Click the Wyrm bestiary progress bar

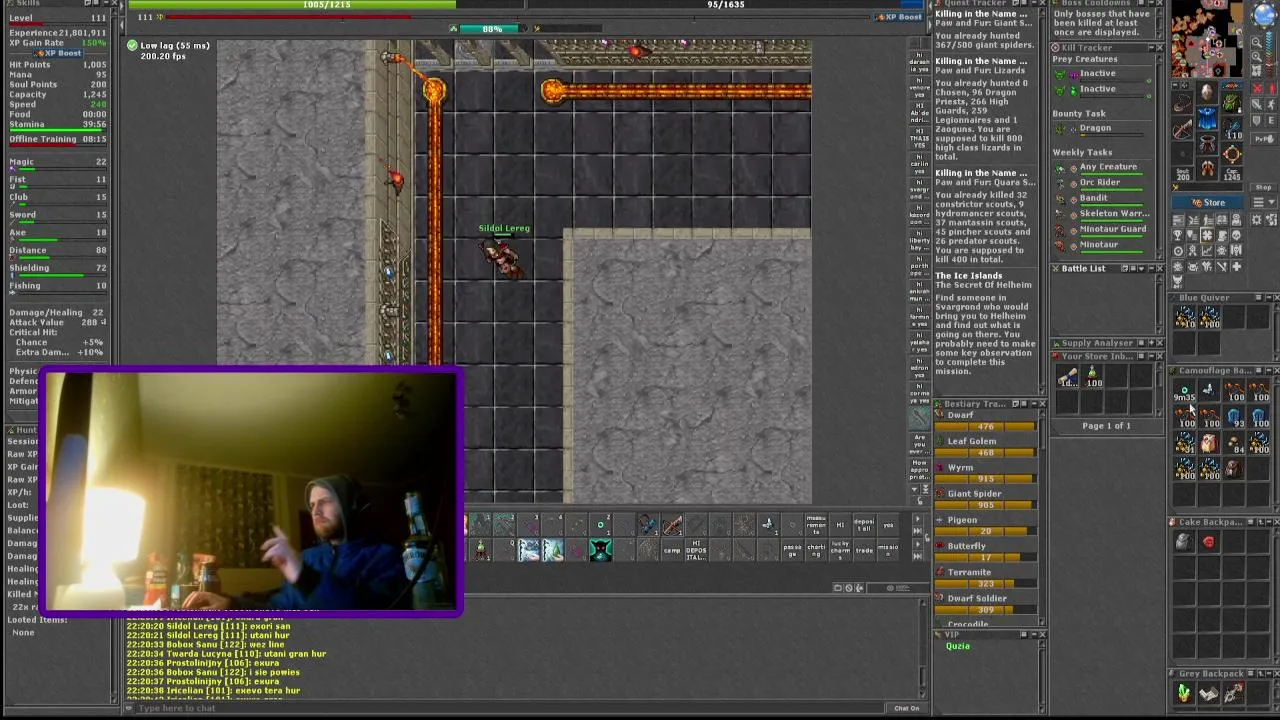point(986,479)
